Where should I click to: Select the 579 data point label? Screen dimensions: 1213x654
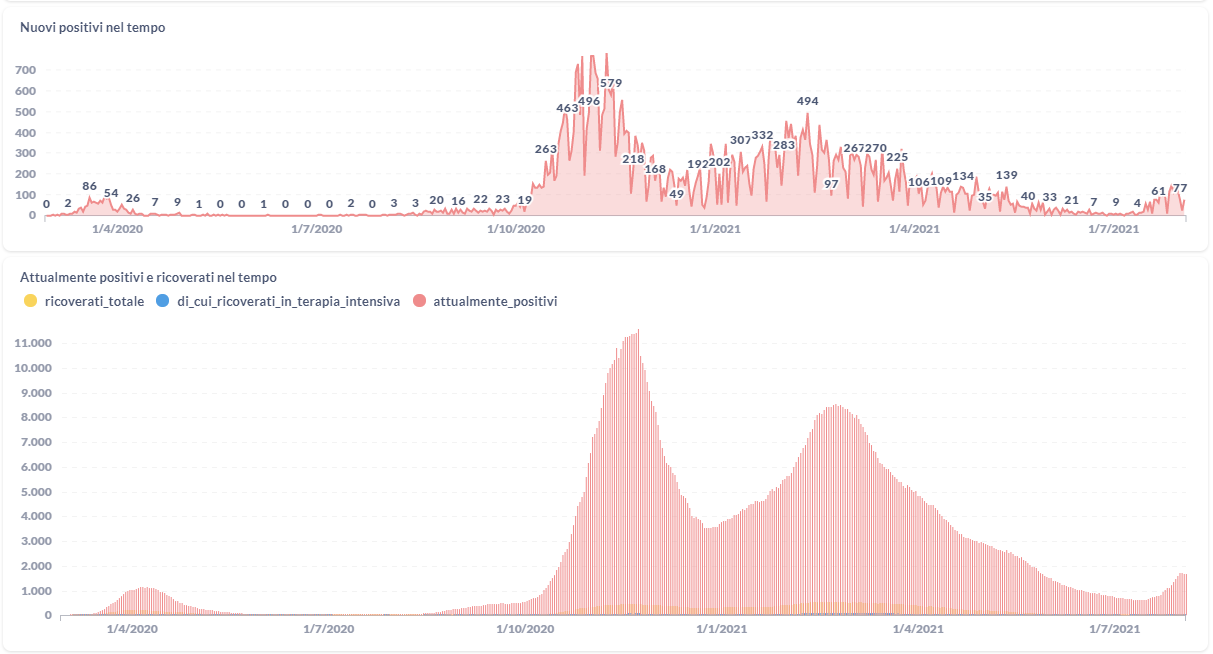611,83
